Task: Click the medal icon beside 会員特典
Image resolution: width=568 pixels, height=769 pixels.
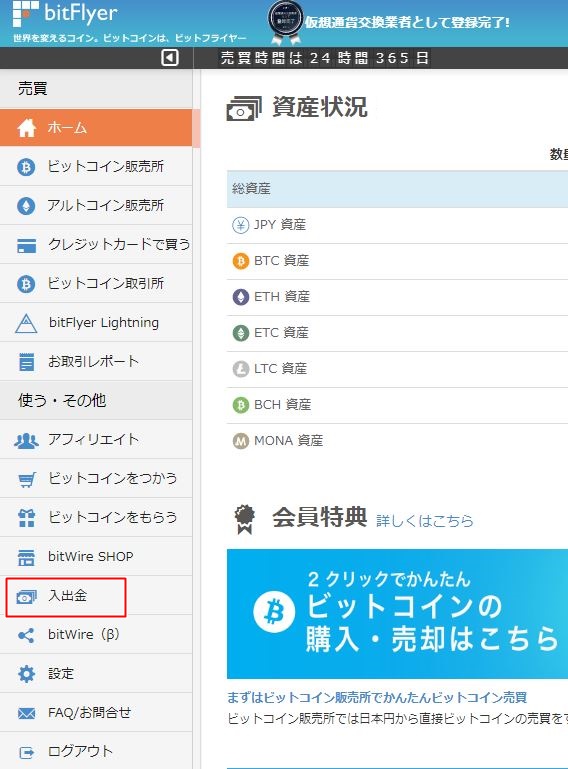Action: tap(245, 519)
